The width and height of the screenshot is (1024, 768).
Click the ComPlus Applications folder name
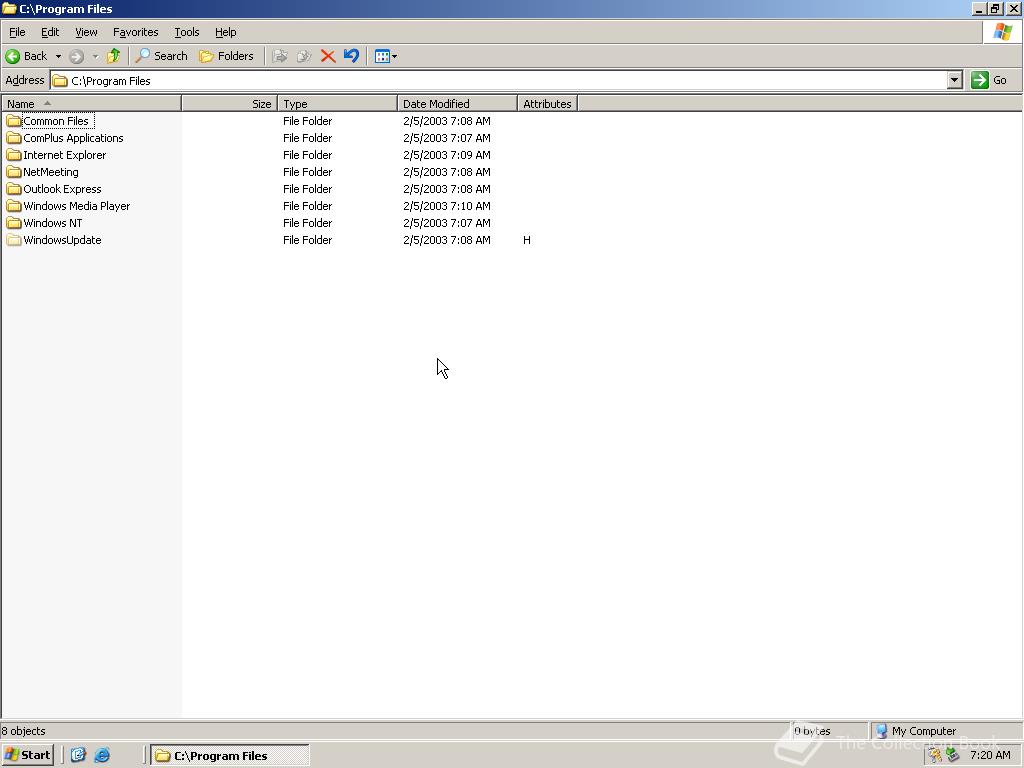click(x=73, y=138)
